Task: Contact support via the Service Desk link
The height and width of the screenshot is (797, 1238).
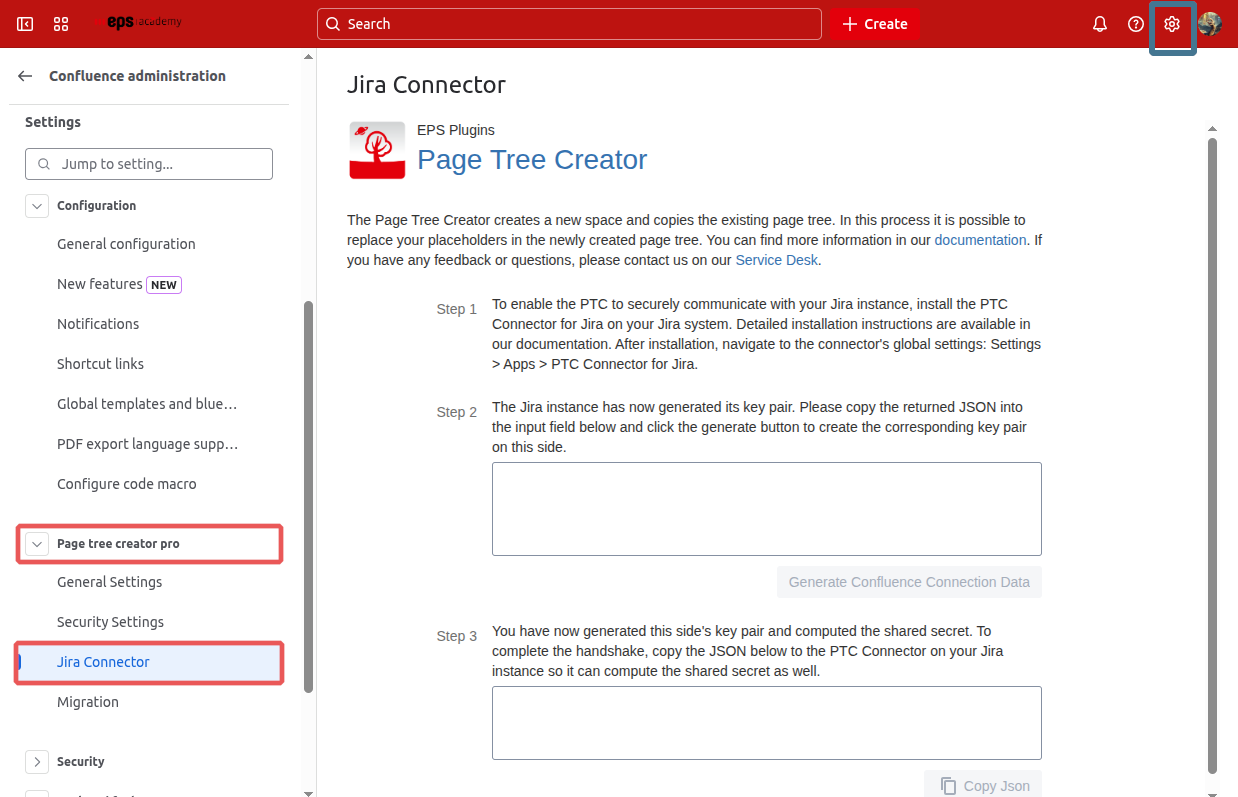Action: pos(776,259)
